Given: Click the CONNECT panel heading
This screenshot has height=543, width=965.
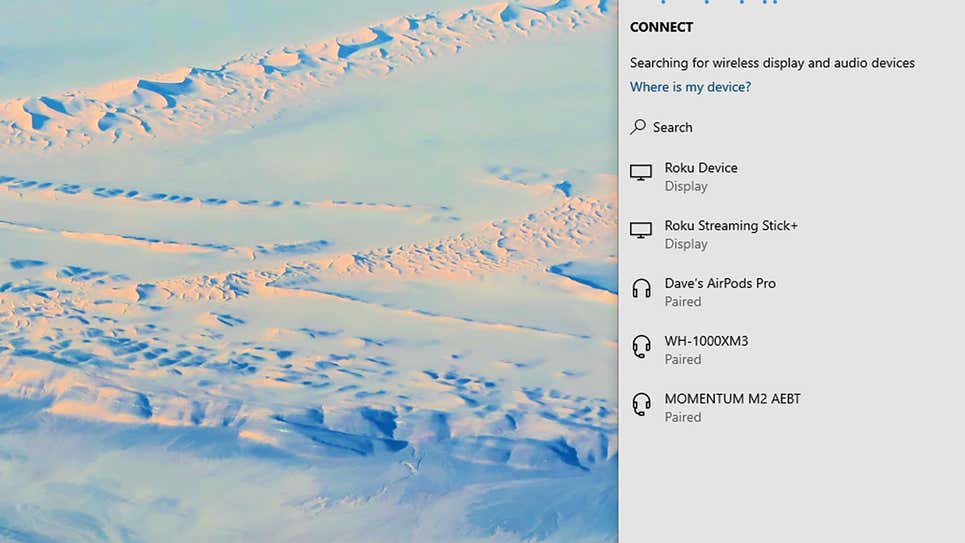Looking at the screenshot, I should pos(661,27).
